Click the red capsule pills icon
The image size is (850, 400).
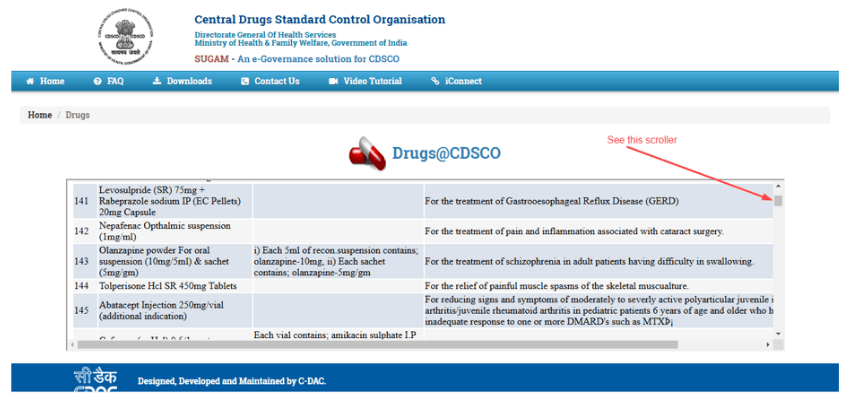368,153
